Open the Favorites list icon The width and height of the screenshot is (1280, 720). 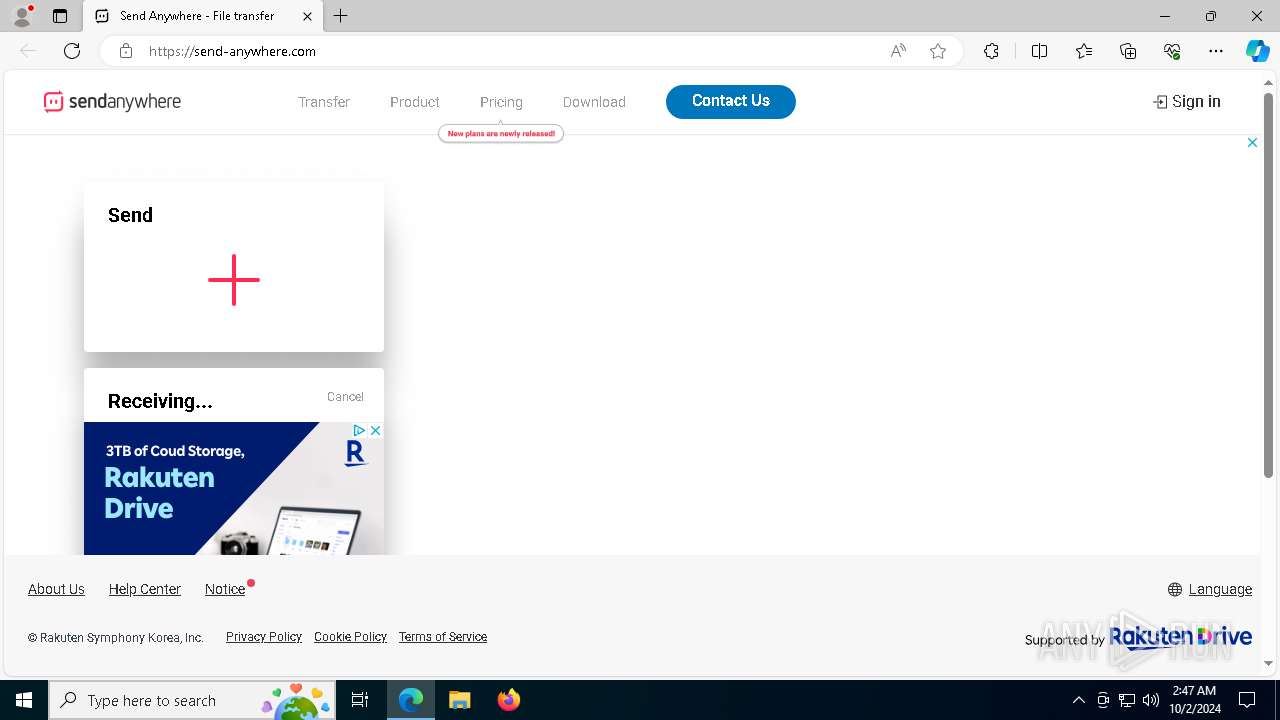pyautogui.click(x=1084, y=51)
